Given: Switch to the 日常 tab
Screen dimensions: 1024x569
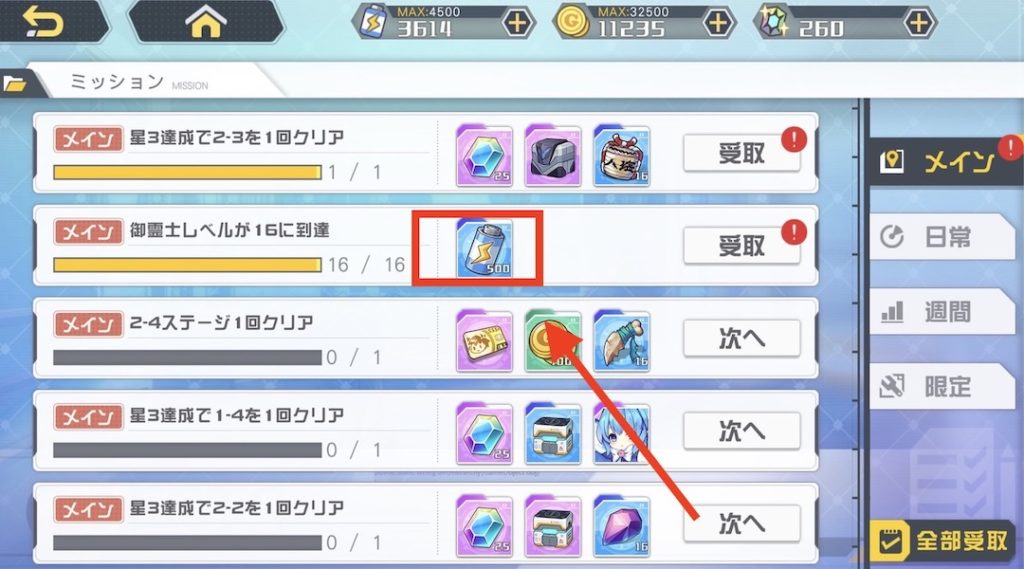Looking at the screenshot, I should click(942, 236).
